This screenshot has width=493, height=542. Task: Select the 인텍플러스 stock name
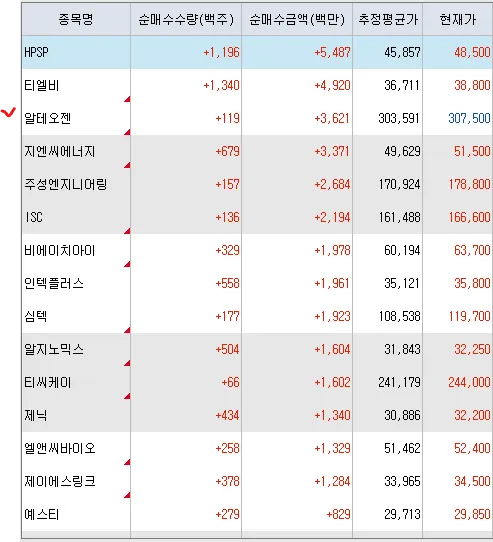(x=54, y=283)
